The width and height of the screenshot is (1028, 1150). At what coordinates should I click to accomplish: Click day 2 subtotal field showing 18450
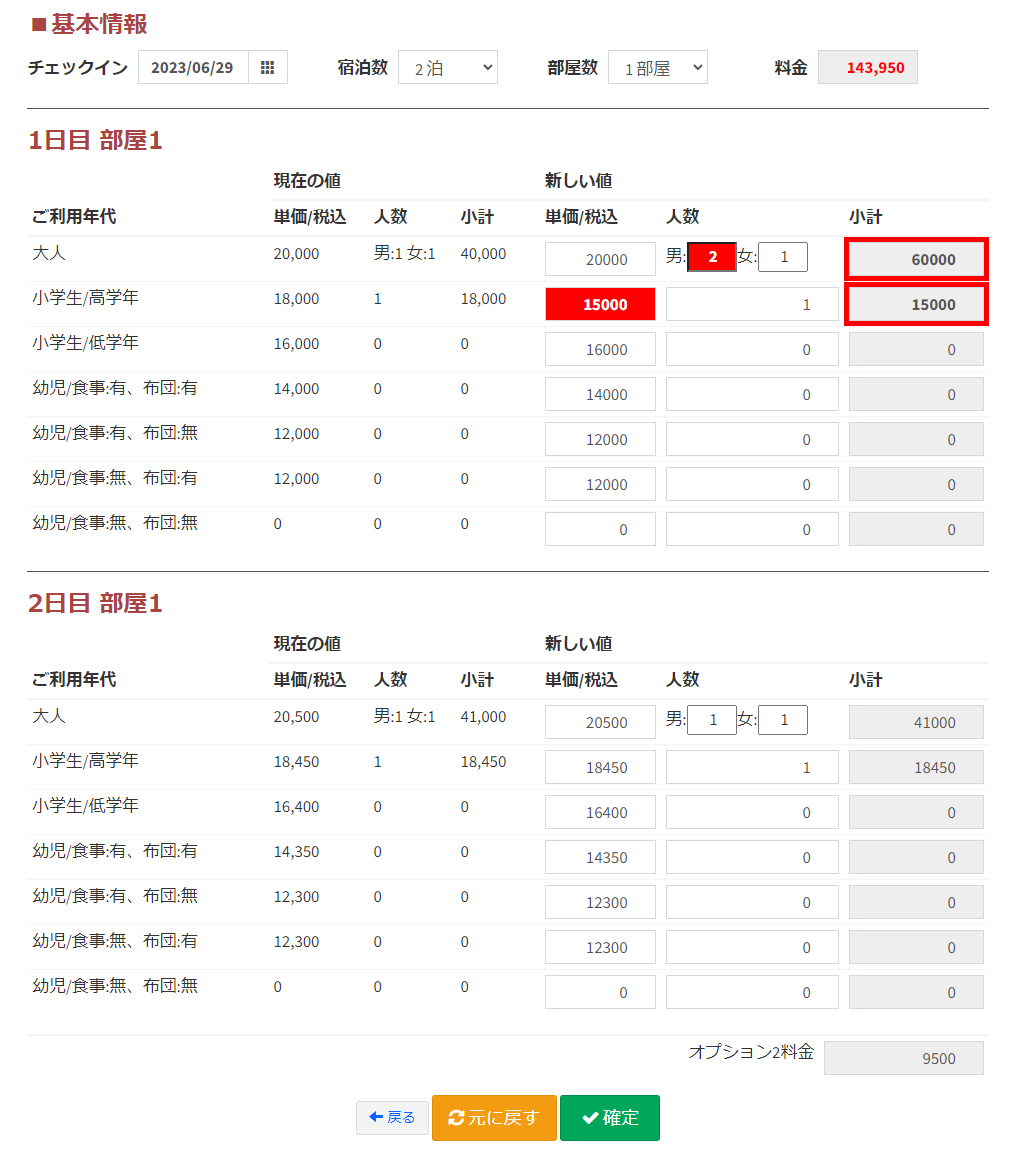(917, 767)
